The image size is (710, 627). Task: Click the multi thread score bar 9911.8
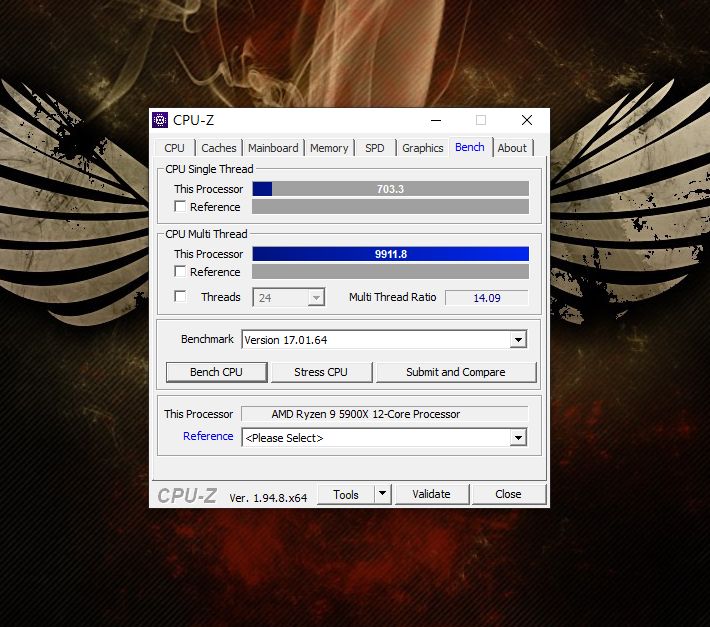point(390,254)
